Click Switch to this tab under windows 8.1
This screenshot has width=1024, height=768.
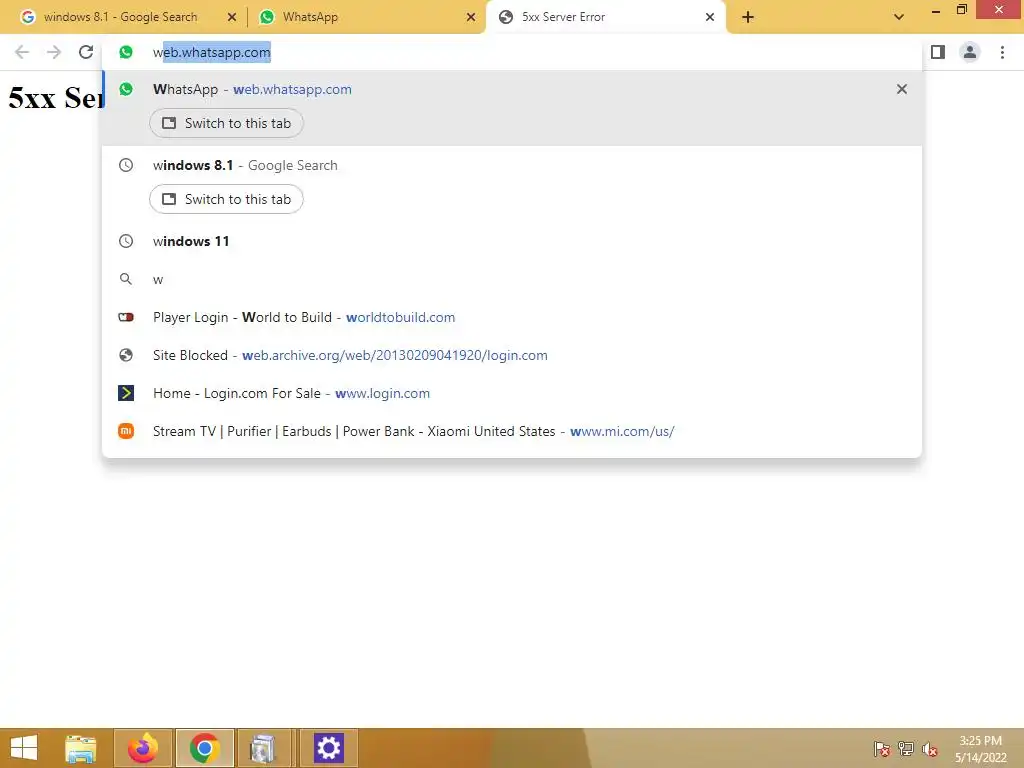pyautogui.click(x=226, y=199)
